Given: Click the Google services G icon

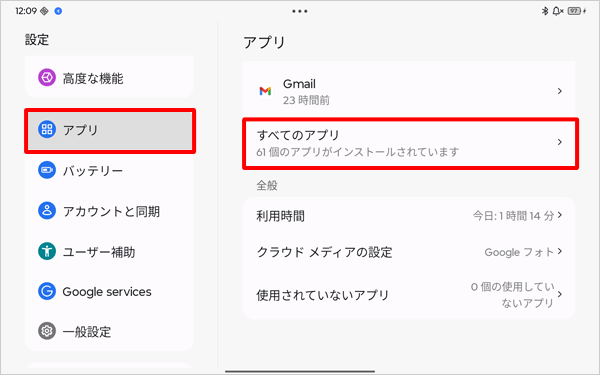Looking at the screenshot, I should coord(47,292).
